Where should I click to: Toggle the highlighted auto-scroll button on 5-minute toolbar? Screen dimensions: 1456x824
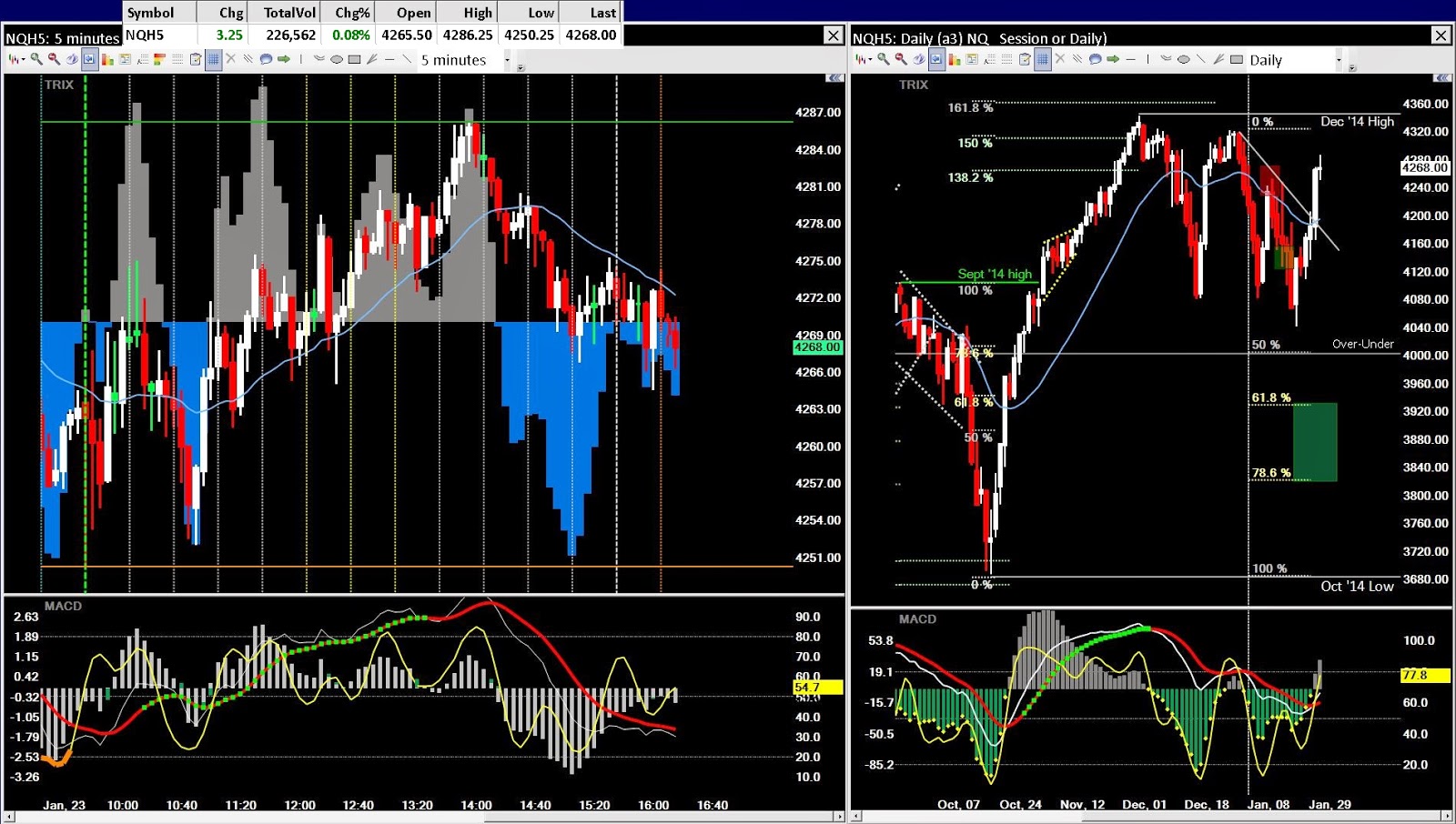[x=89, y=59]
